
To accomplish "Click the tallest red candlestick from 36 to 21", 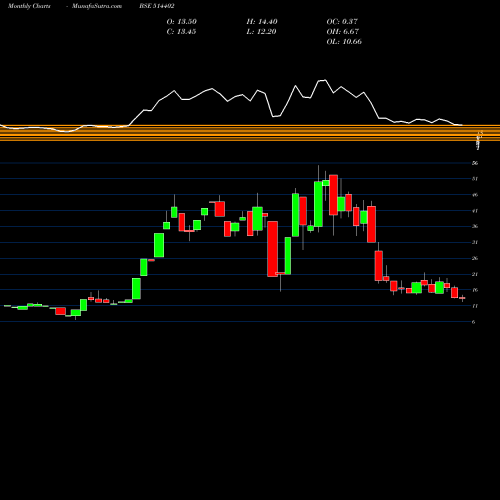I will [x=272, y=249].
